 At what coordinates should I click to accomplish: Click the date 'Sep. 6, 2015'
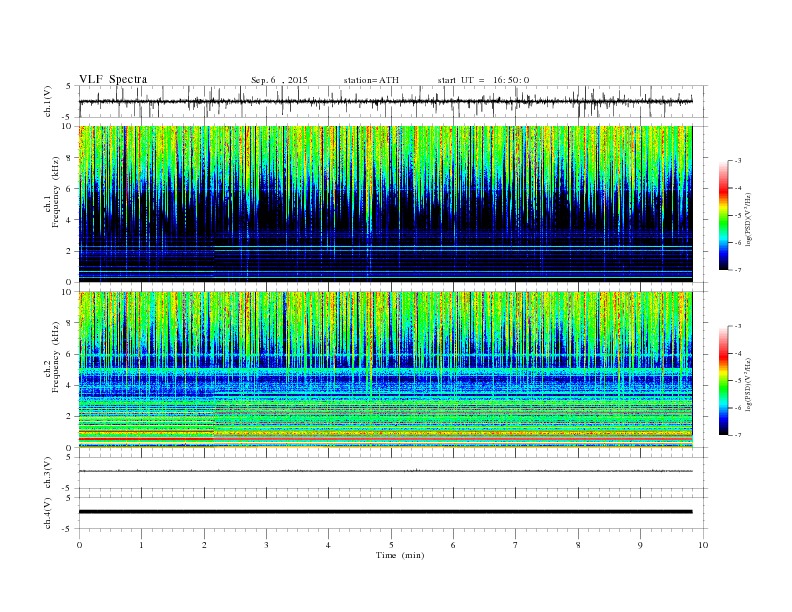279,80
